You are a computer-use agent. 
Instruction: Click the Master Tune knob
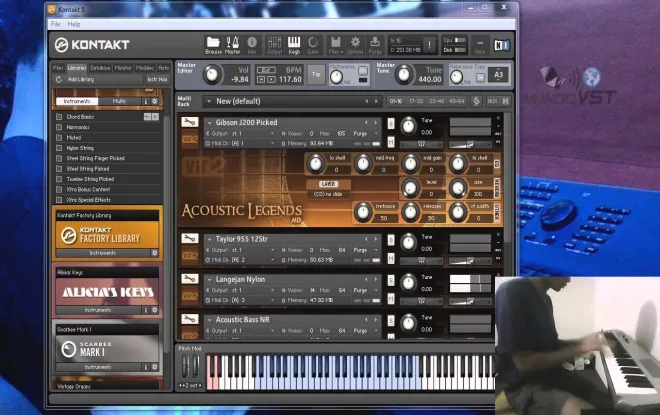403,74
